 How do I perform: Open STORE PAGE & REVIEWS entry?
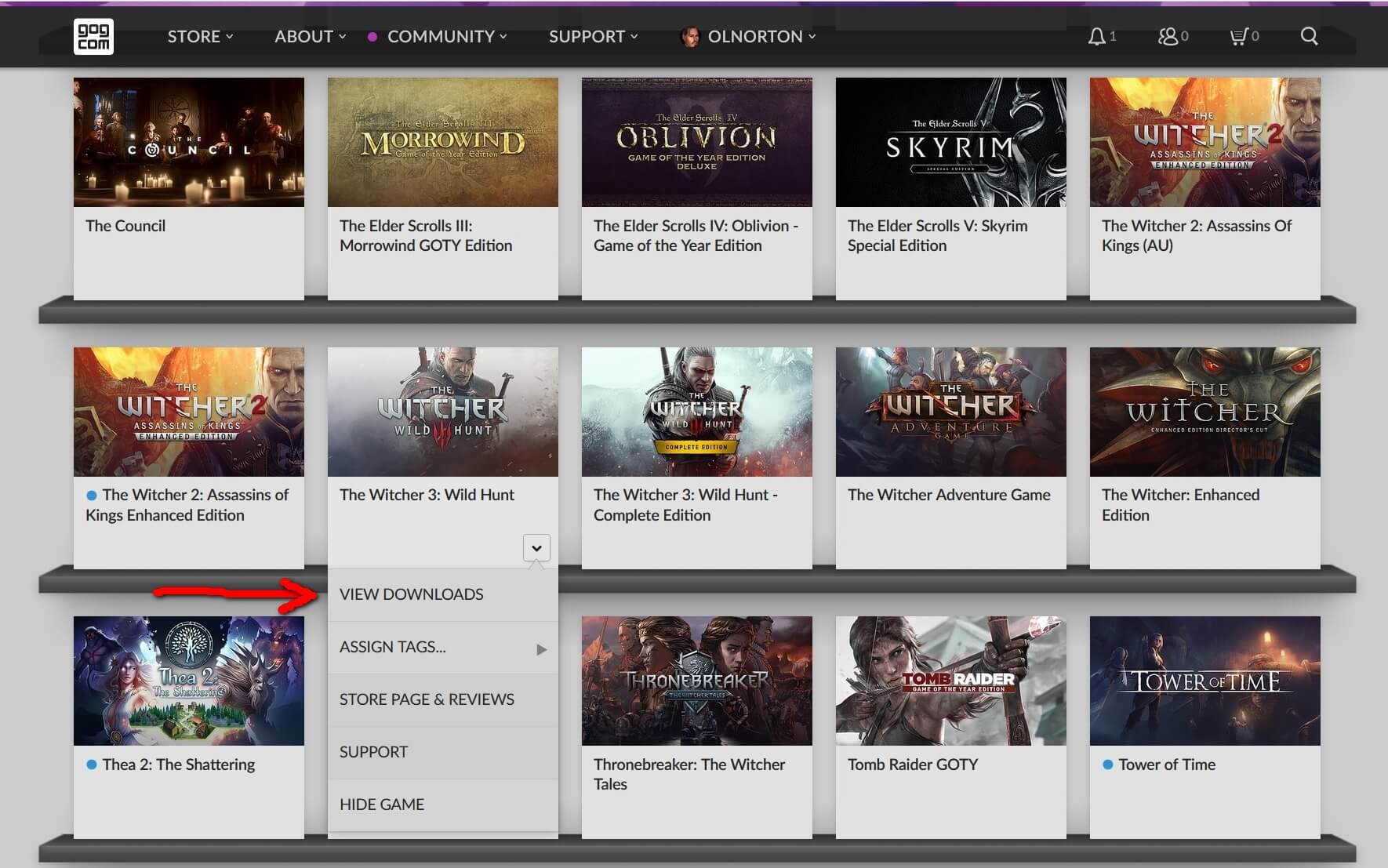coord(443,699)
